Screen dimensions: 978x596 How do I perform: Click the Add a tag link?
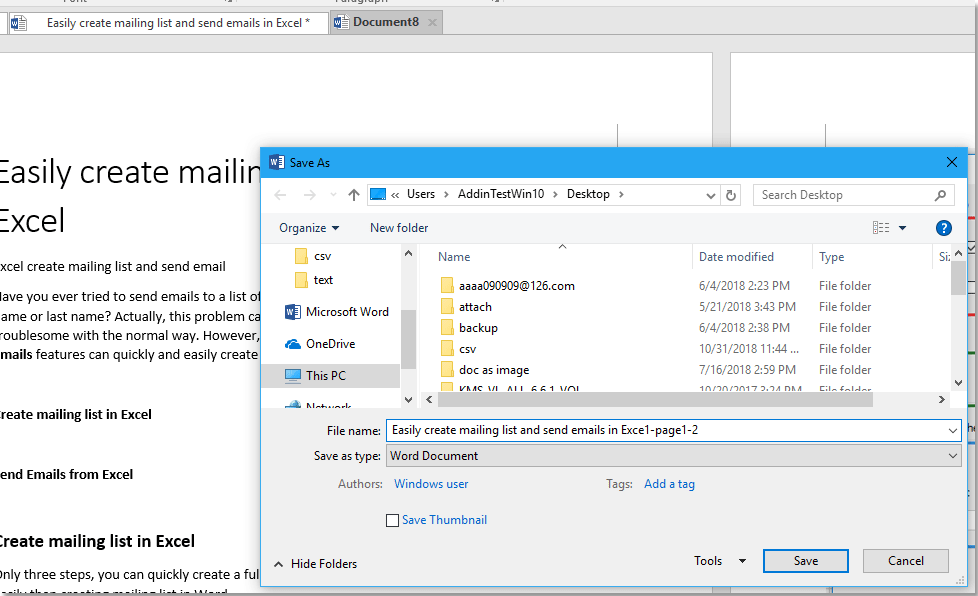coord(669,484)
